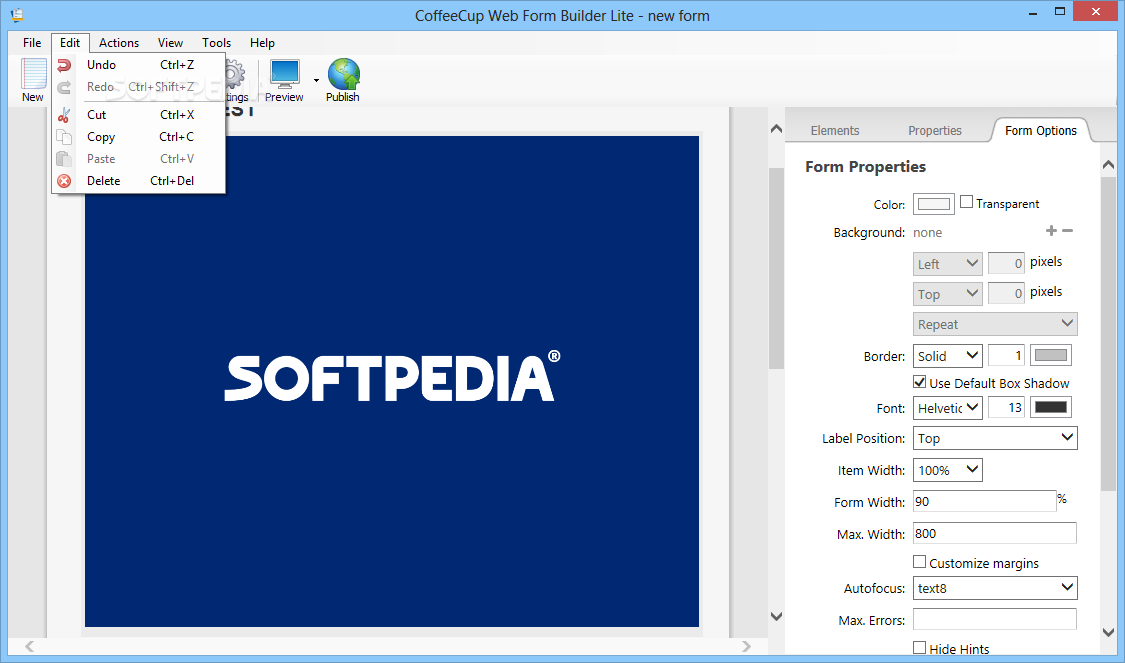Click the Form Options panel scroll down arrow
Image resolution: width=1125 pixels, height=663 pixels.
tap(1108, 632)
